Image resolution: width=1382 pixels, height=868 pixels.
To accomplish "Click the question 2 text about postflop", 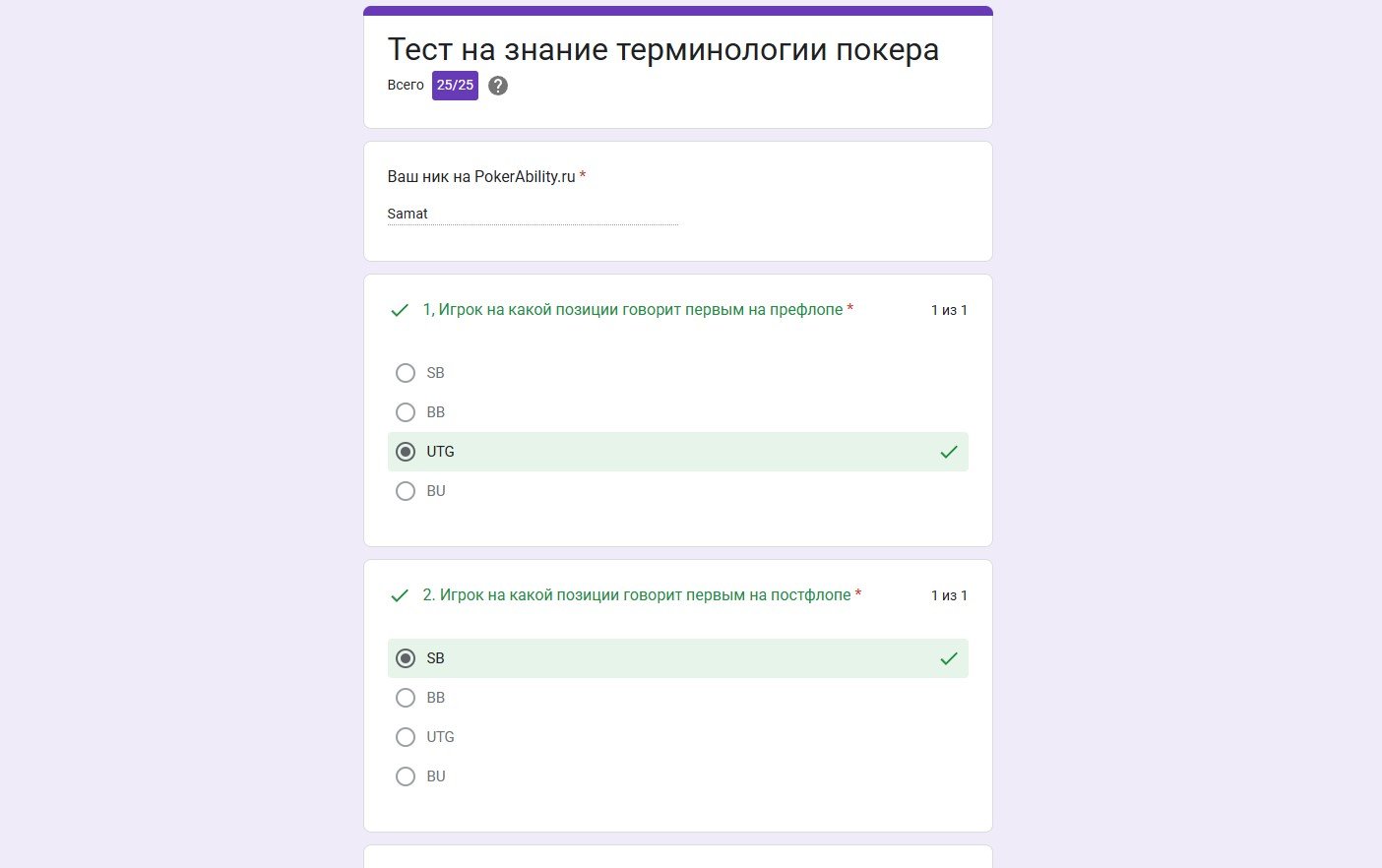I will (637, 595).
